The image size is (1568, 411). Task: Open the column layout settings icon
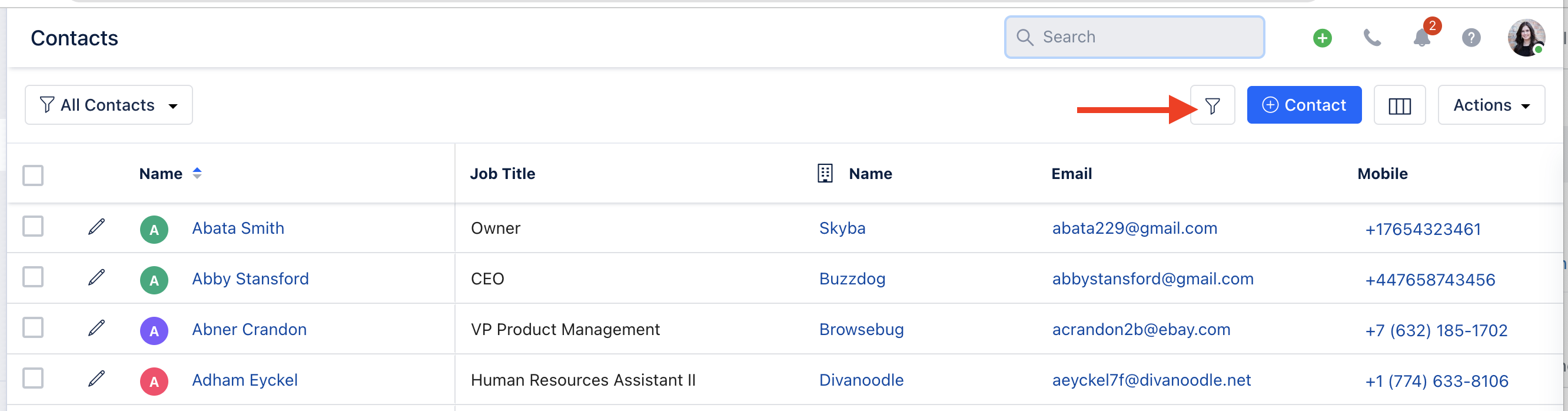click(1400, 105)
